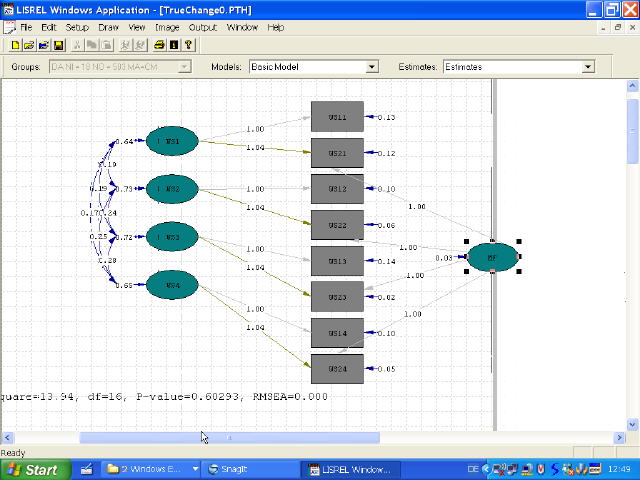The image size is (640, 480).
Task: Open the Setup menu
Action: tap(77, 27)
